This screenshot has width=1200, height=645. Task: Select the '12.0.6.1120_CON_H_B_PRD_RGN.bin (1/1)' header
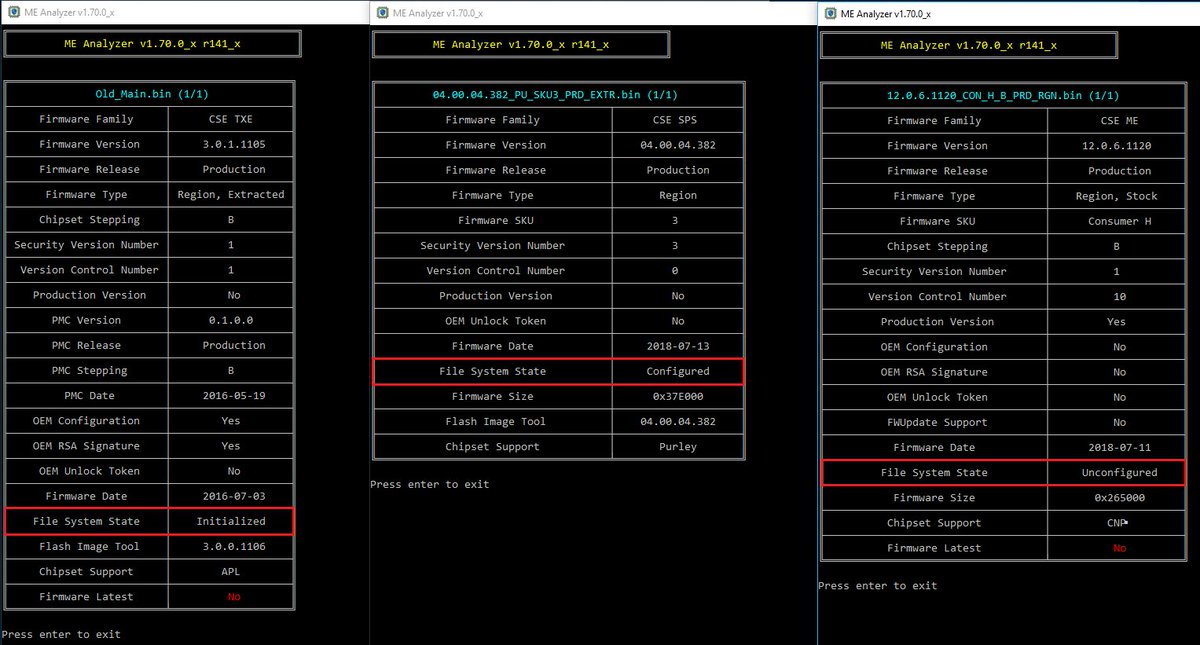pos(1003,96)
